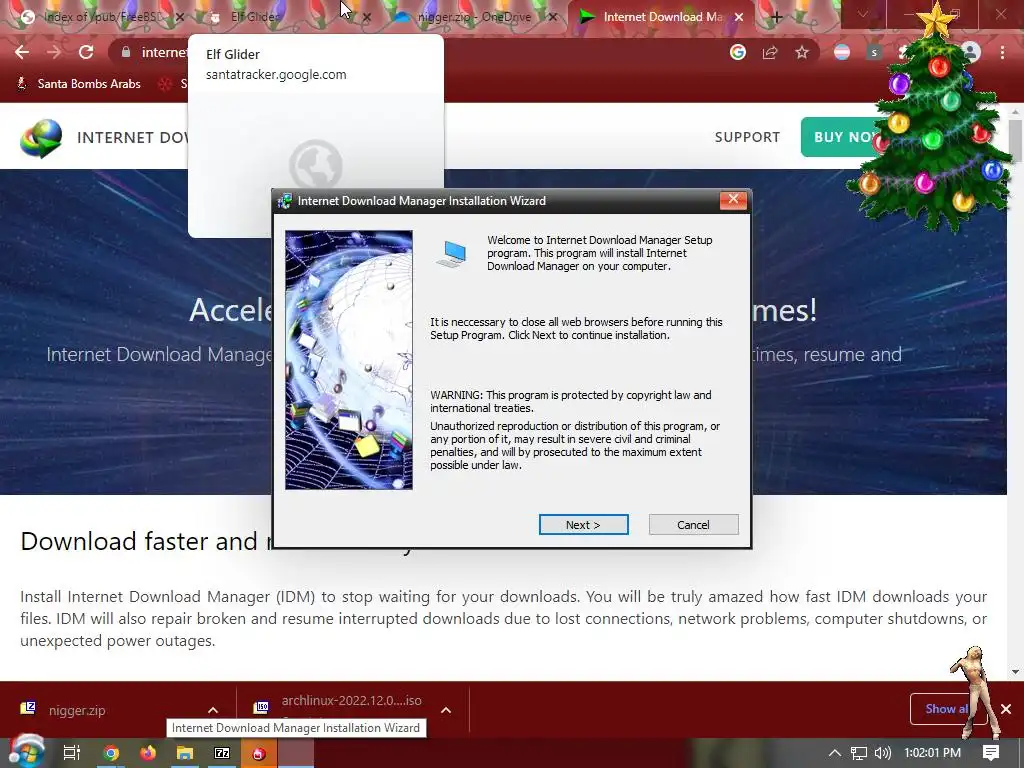This screenshot has height=768, width=1024.
Task: Switch to the Elf Glider tab
Action: pyautogui.click(x=281, y=17)
